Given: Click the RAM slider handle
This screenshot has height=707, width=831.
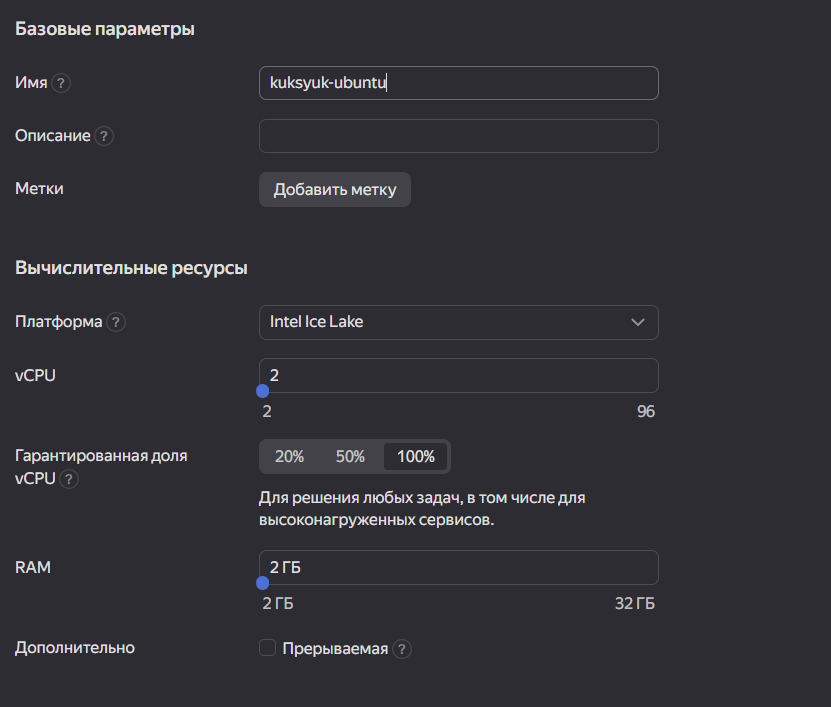Looking at the screenshot, I should (x=263, y=583).
